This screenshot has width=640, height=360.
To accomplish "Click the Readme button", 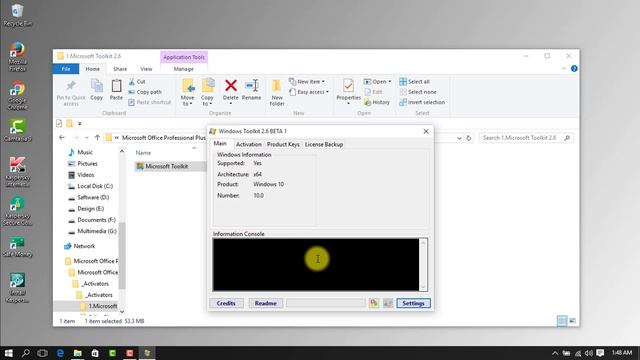I will coord(266,303).
